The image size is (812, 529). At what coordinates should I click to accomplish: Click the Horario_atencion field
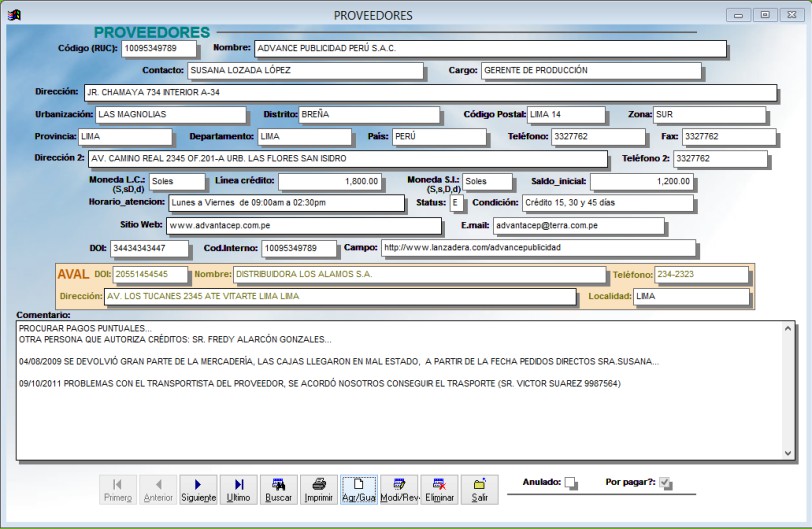(x=286, y=203)
